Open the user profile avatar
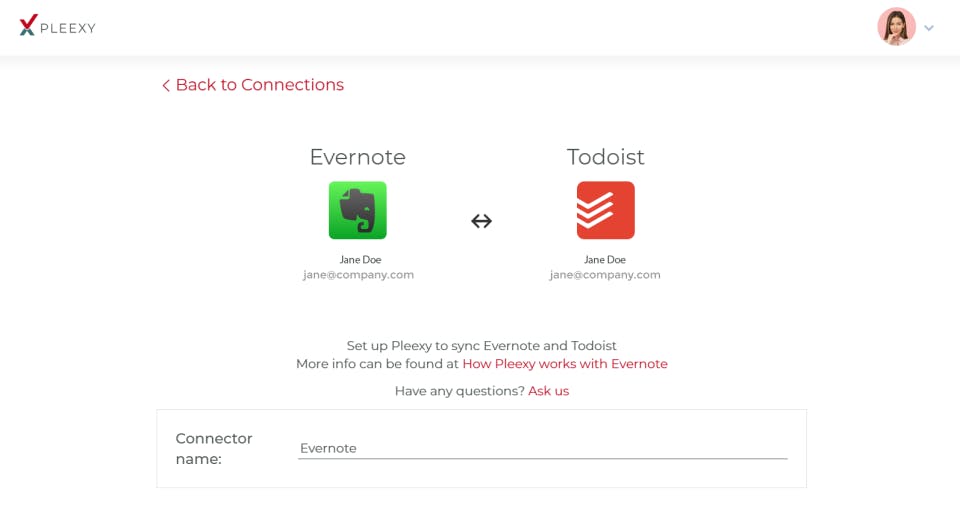The height and width of the screenshot is (505, 960). pyautogui.click(x=896, y=27)
